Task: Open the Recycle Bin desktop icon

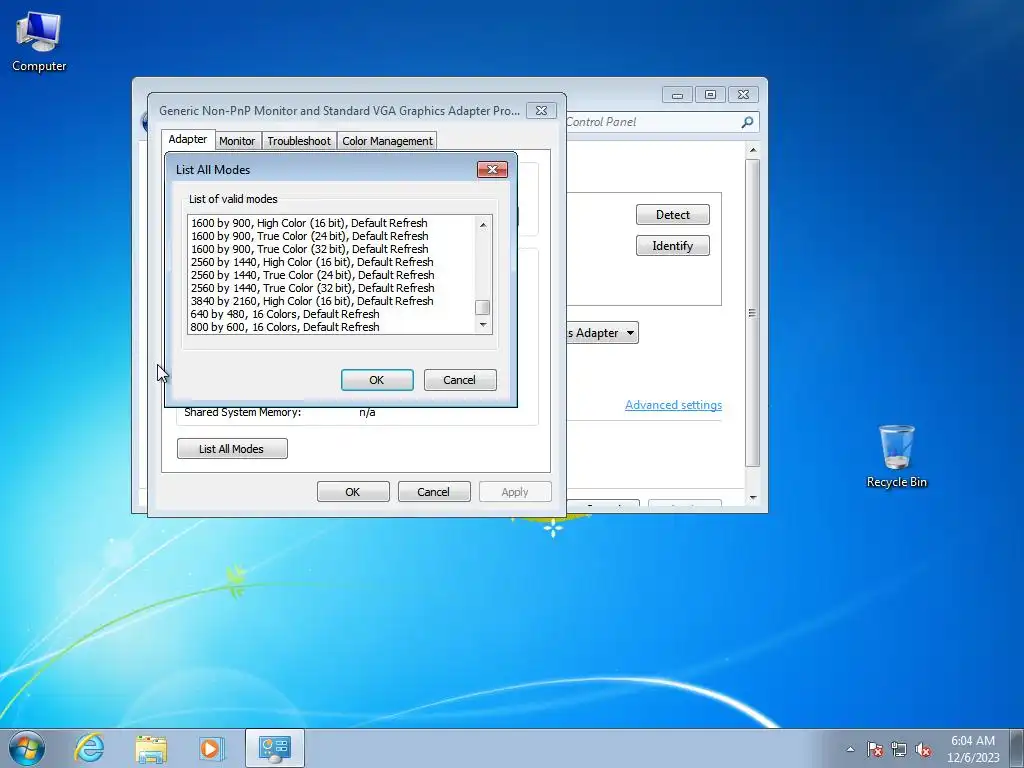Action: (x=896, y=456)
